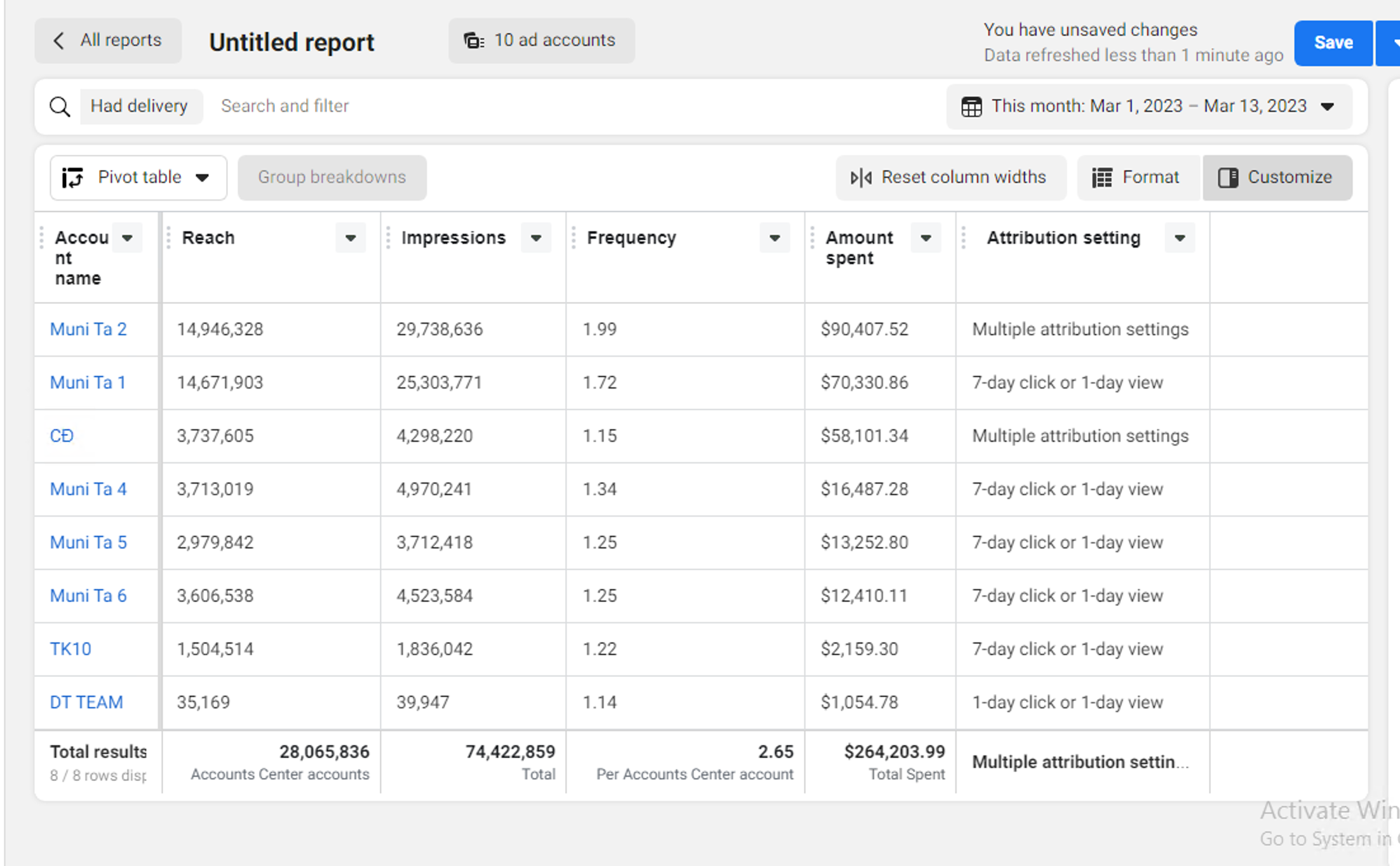Click the Frequency column header
Screen dimensions: 1400x866
pyautogui.click(x=631, y=238)
